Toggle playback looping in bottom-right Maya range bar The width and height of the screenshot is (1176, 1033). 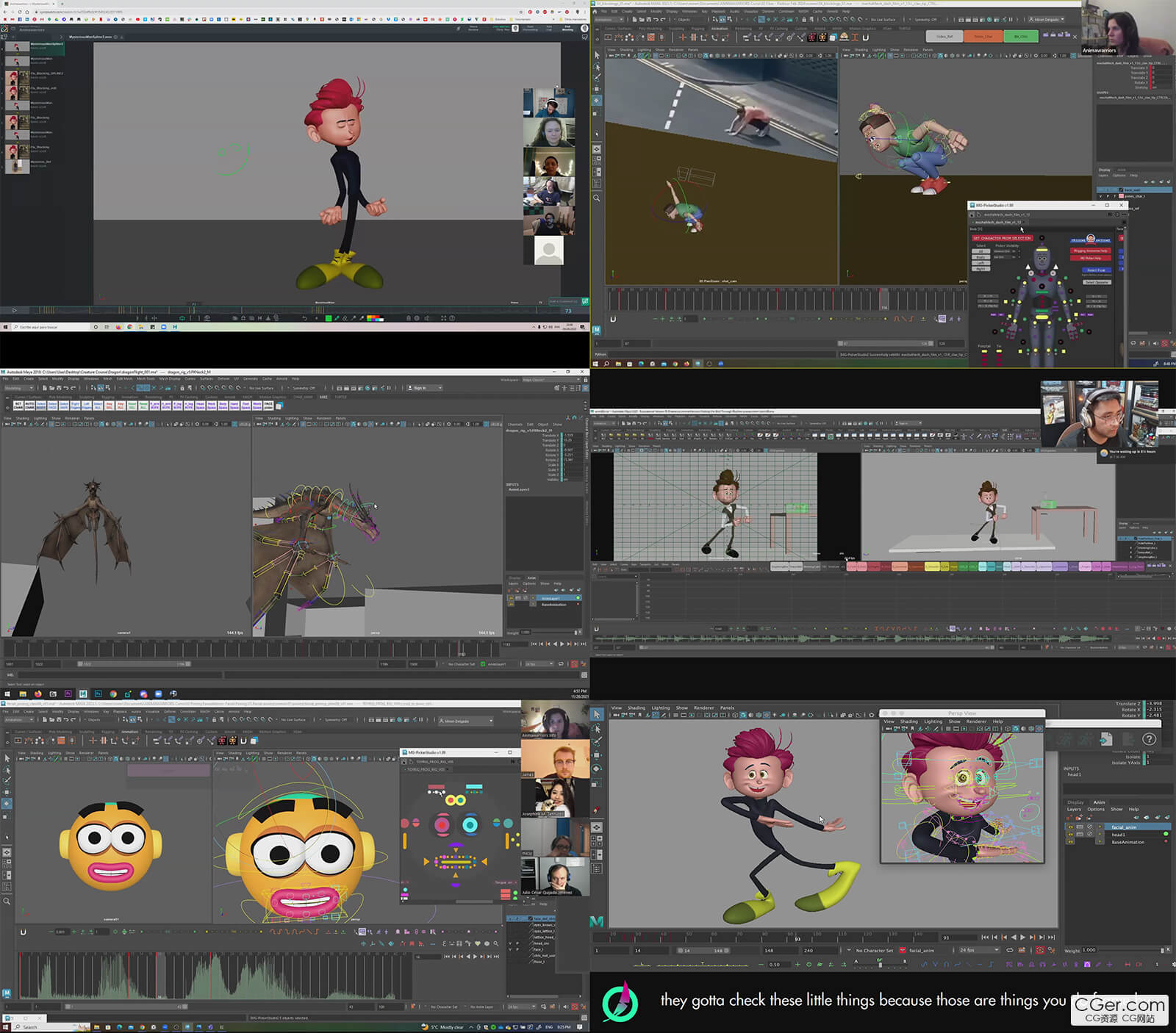tap(1010, 950)
